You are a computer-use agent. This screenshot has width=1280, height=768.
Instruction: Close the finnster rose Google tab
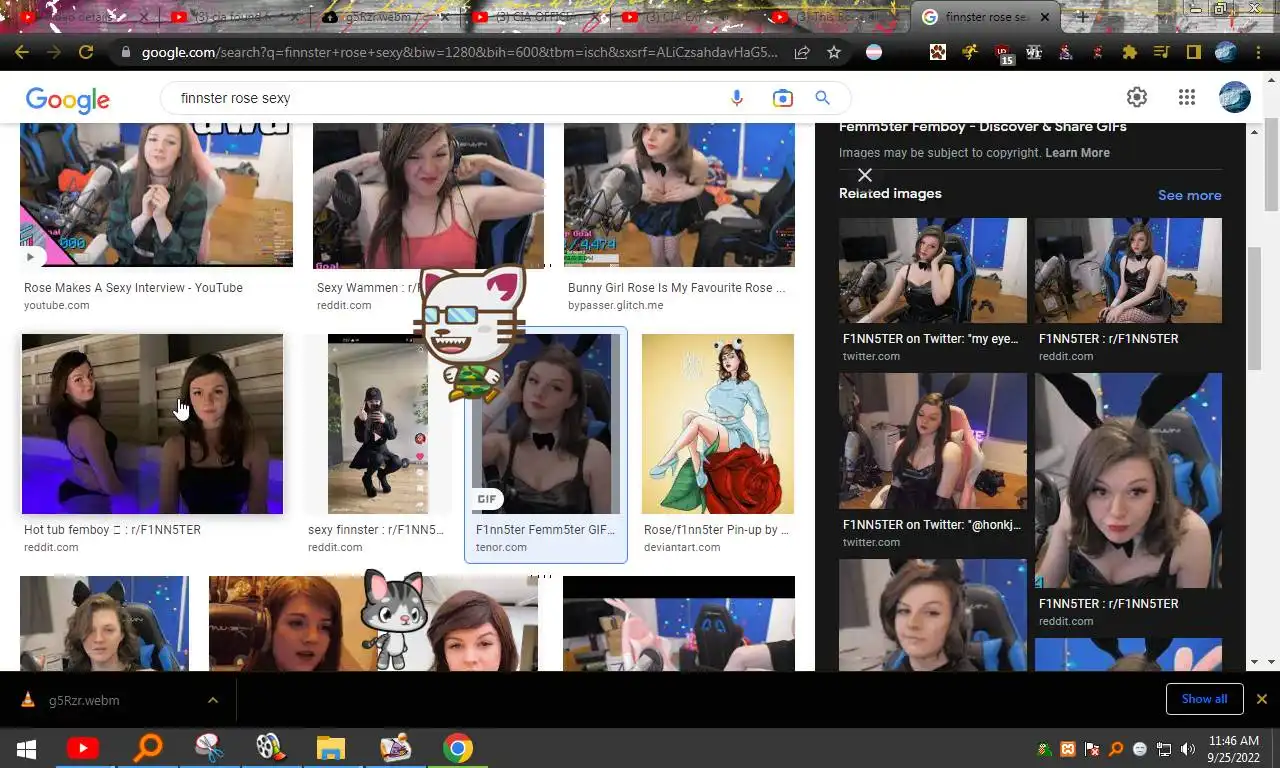1046,17
